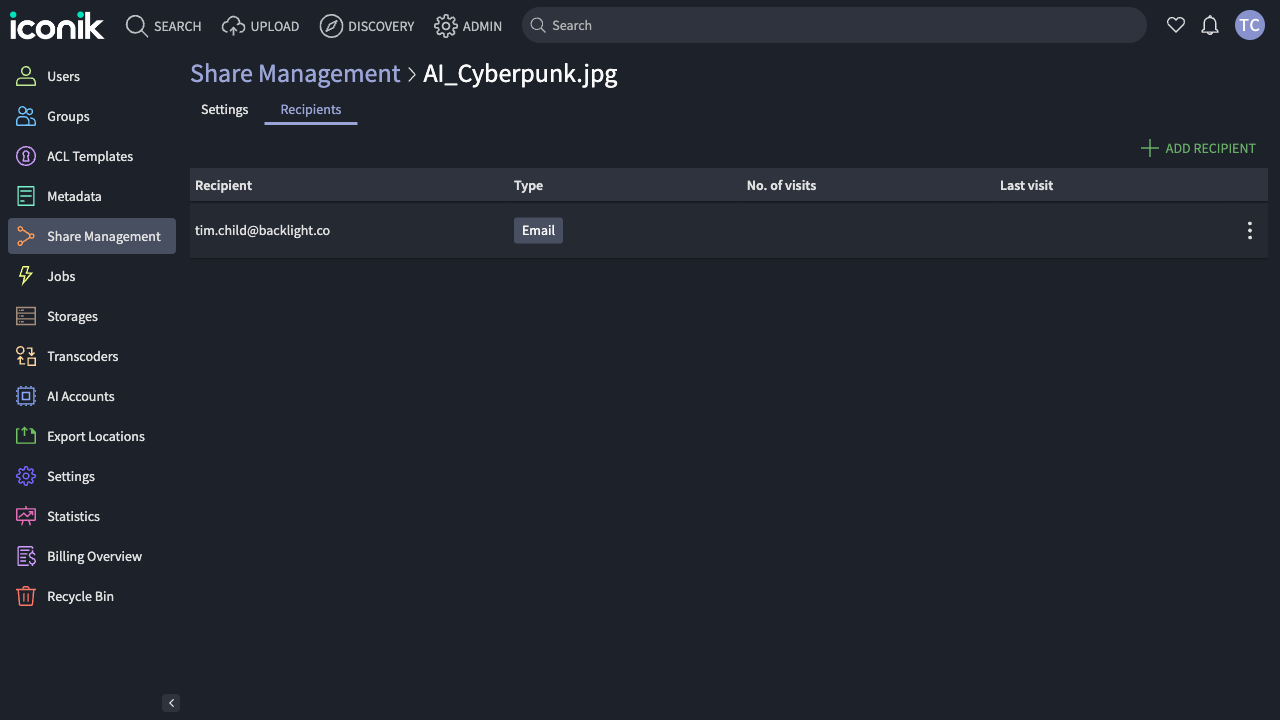Select the Recipients tab
The height and width of the screenshot is (720, 1280).
pos(311,110)
